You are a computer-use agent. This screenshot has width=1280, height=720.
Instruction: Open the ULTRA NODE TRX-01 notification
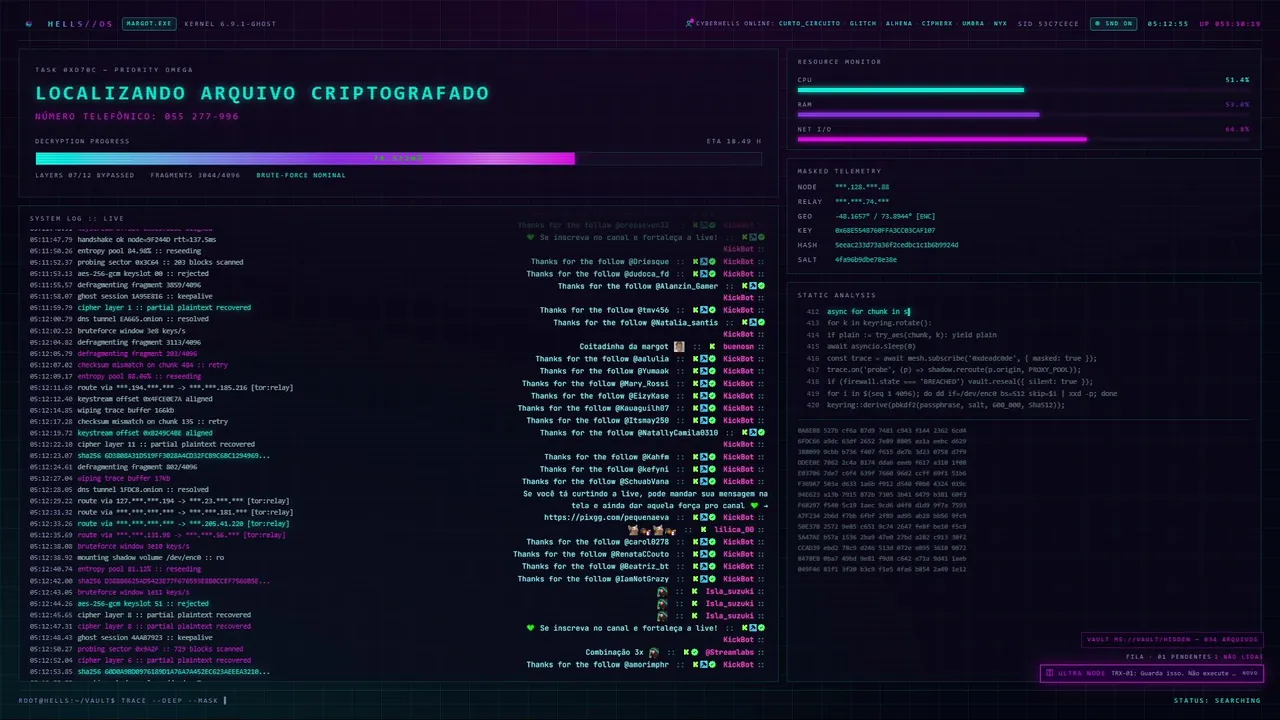click(1151, 674)
